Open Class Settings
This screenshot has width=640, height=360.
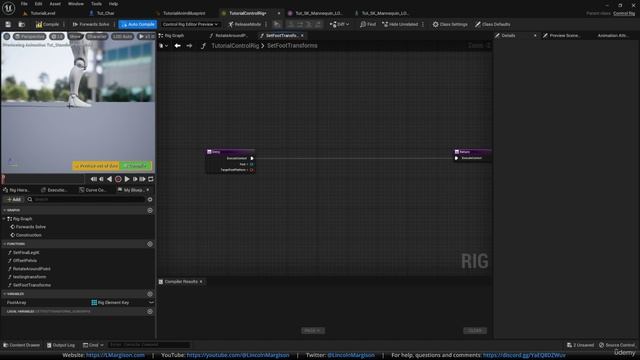(x=450, y=24)
